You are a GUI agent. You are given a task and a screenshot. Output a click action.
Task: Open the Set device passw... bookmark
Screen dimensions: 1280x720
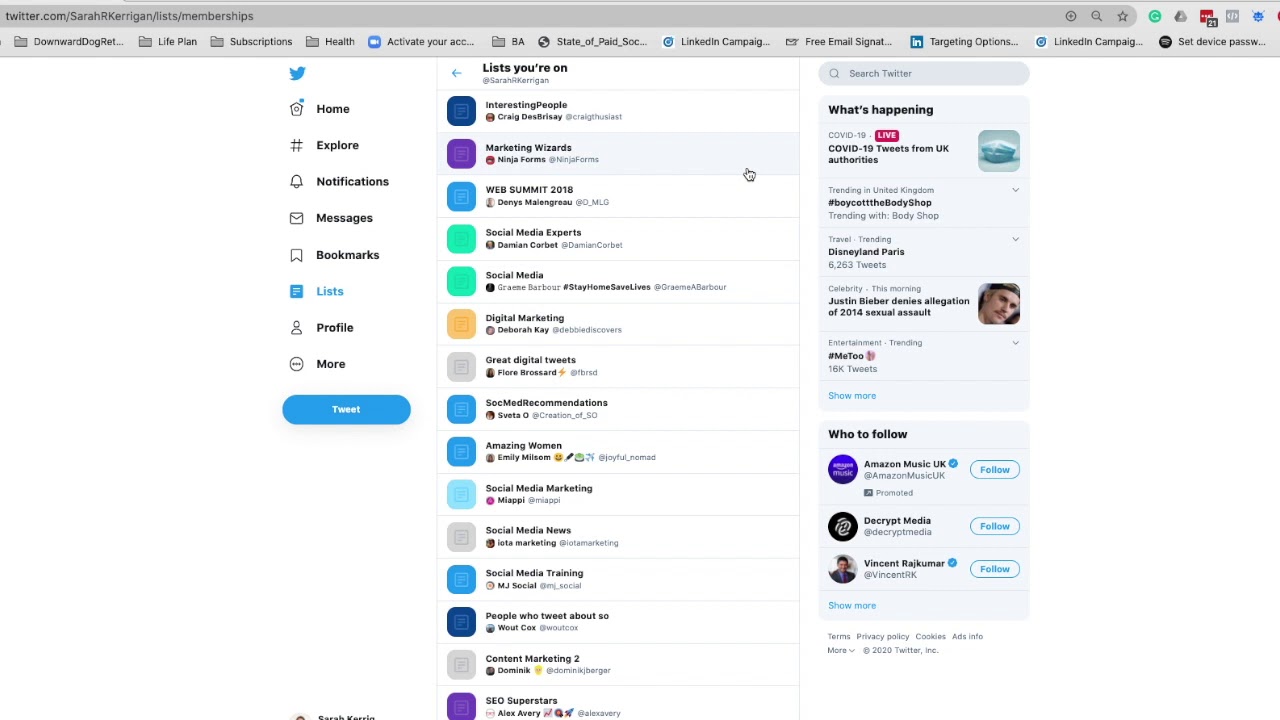point(1212,42)
